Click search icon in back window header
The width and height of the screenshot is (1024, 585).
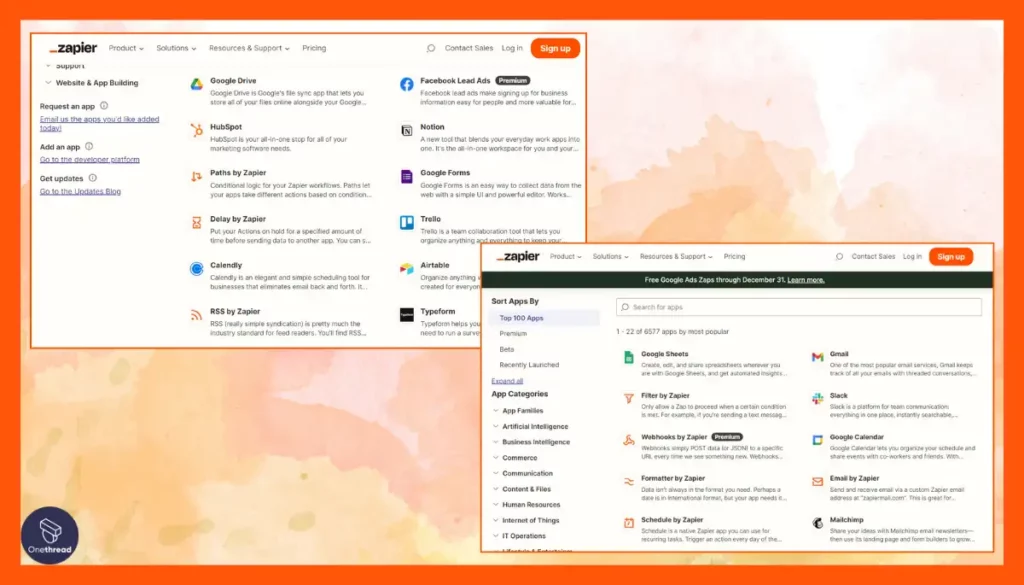pos(431,48)
